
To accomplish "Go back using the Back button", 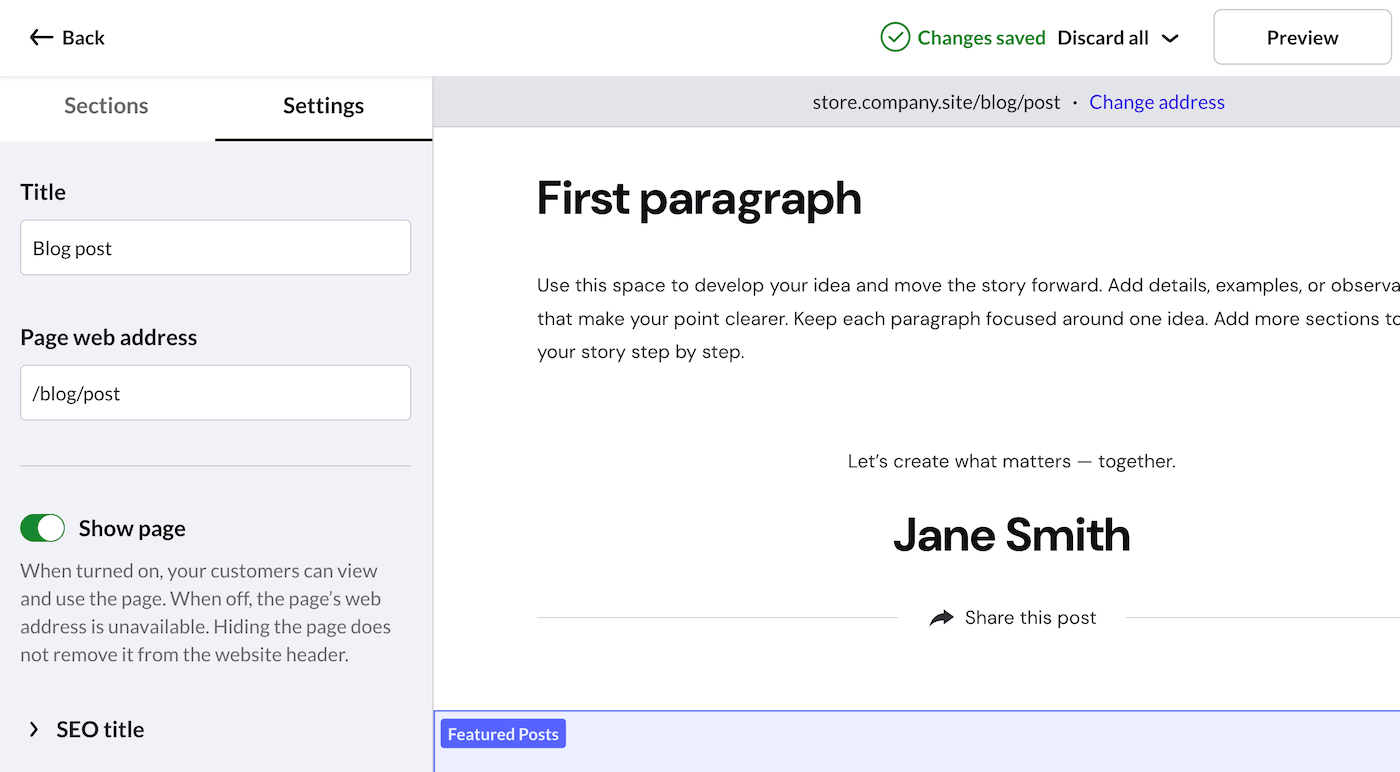I will pyautogui.click(x=67, y=38).
